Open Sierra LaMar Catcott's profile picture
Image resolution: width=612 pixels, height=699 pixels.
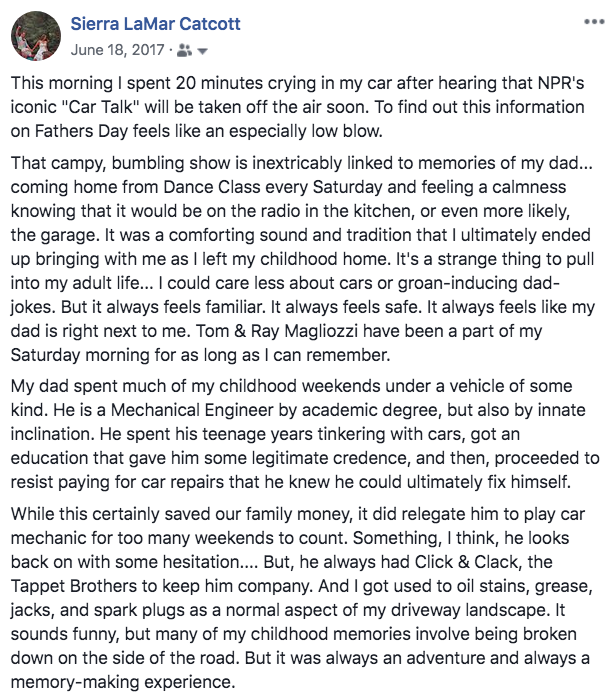[35, 36]
